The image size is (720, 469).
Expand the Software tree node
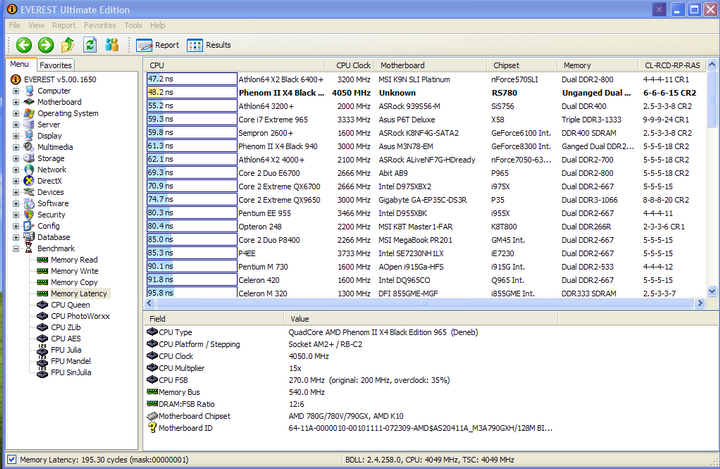pyautogui.click(x=16, y=203)
